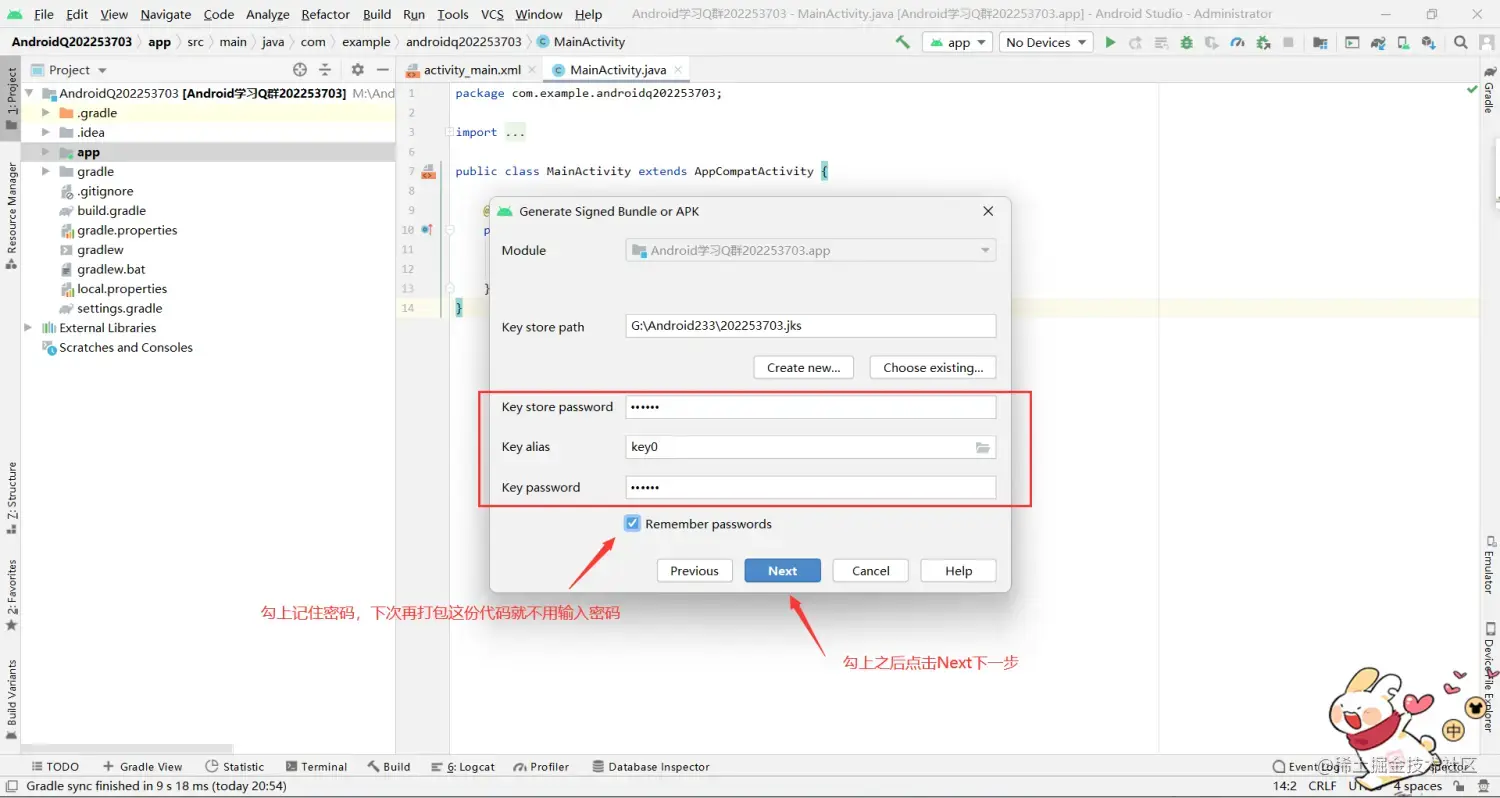The image size is (1500, 798).
Task: Click the Key store password field
Action: 811,407
